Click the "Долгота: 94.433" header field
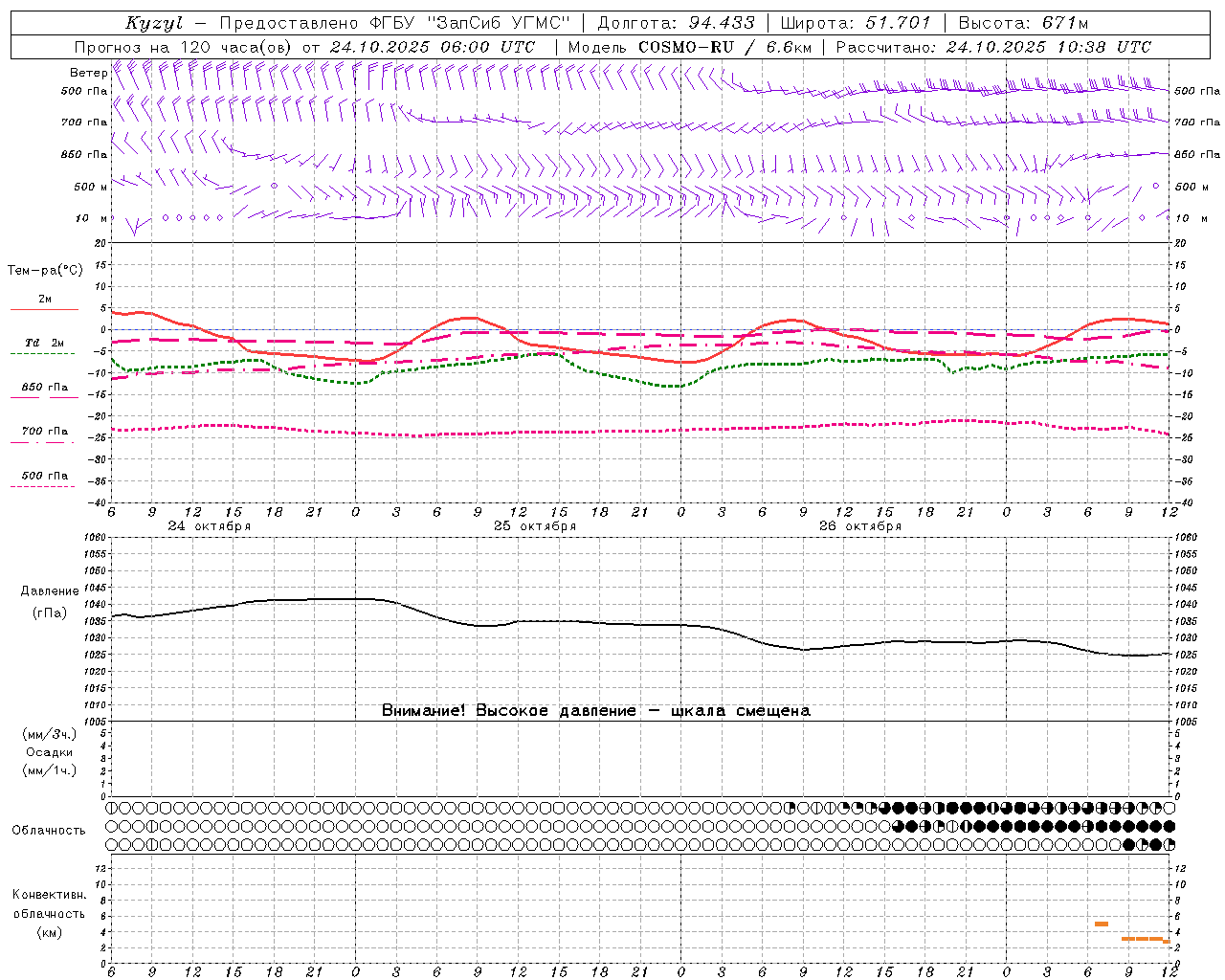 pyautogui.click(x=677, y=23)
